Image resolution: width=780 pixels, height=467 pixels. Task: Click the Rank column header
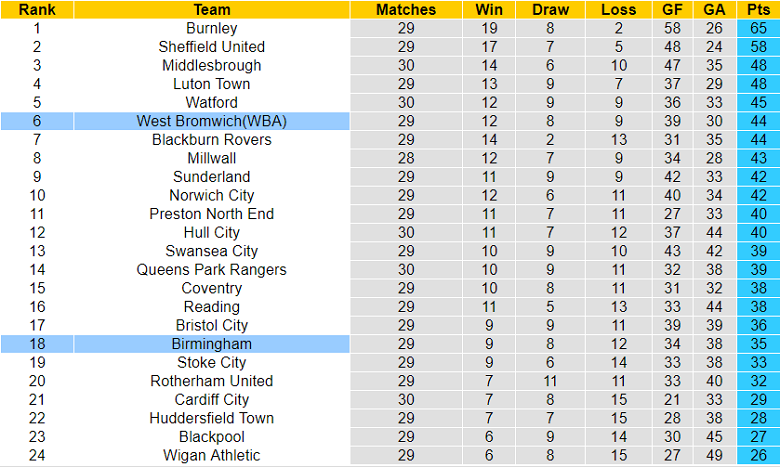click(37, 10)
